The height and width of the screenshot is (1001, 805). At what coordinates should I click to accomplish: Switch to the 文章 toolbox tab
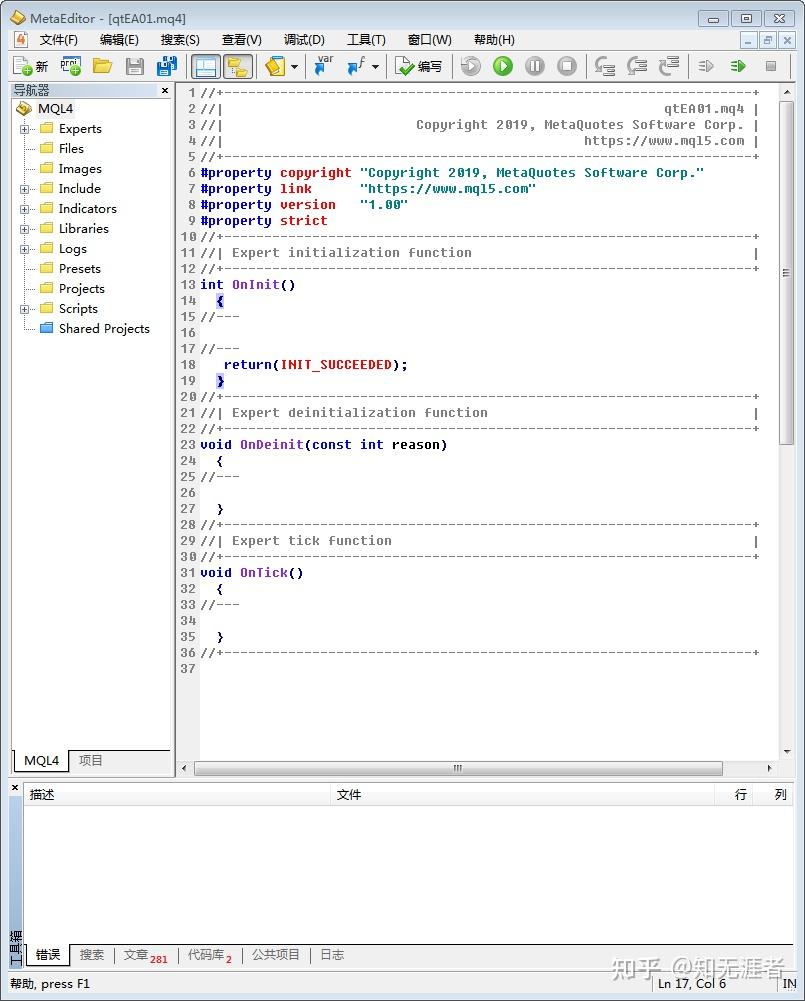coord(145,955)
